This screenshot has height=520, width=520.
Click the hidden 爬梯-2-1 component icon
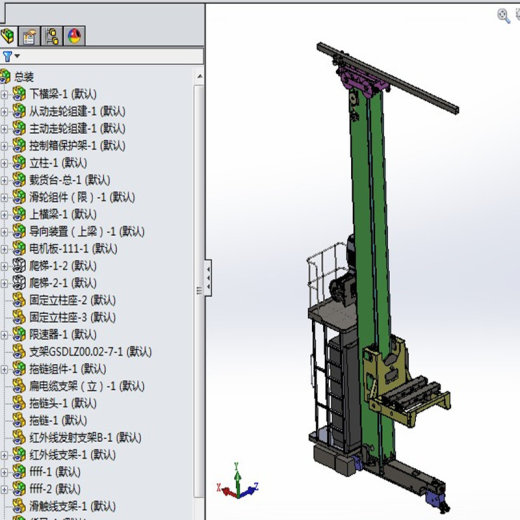click(19, 283)
